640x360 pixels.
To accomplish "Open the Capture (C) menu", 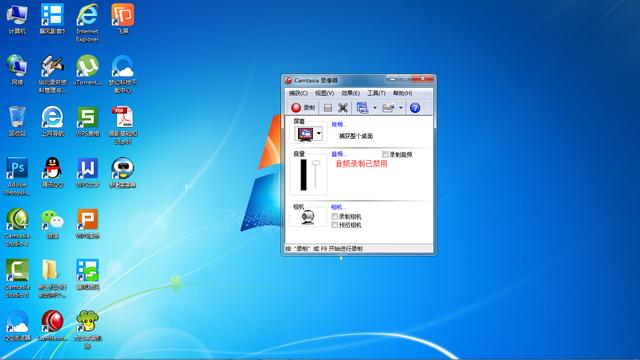I will click(298, 93).
